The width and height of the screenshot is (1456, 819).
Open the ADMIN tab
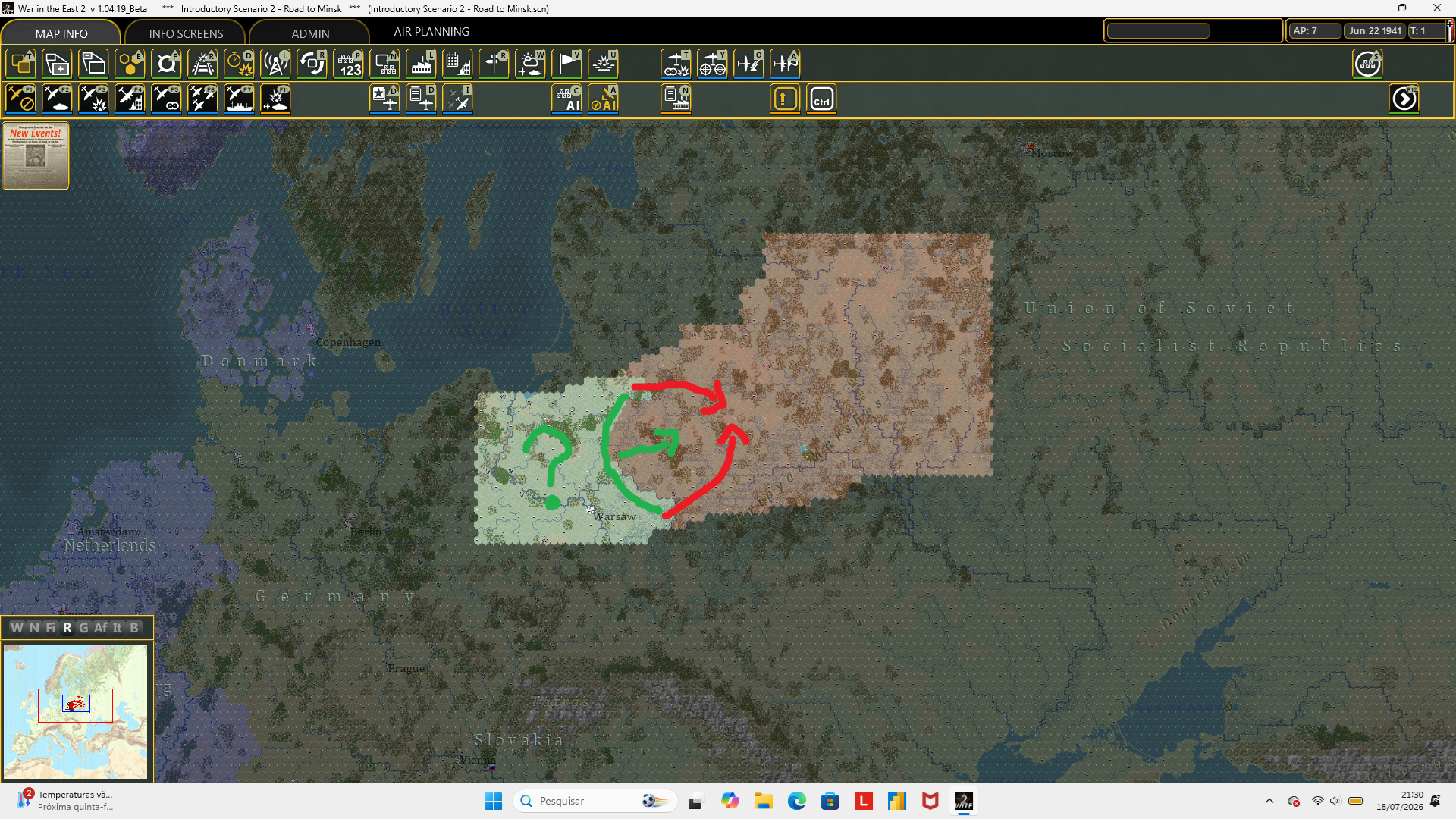310,33
